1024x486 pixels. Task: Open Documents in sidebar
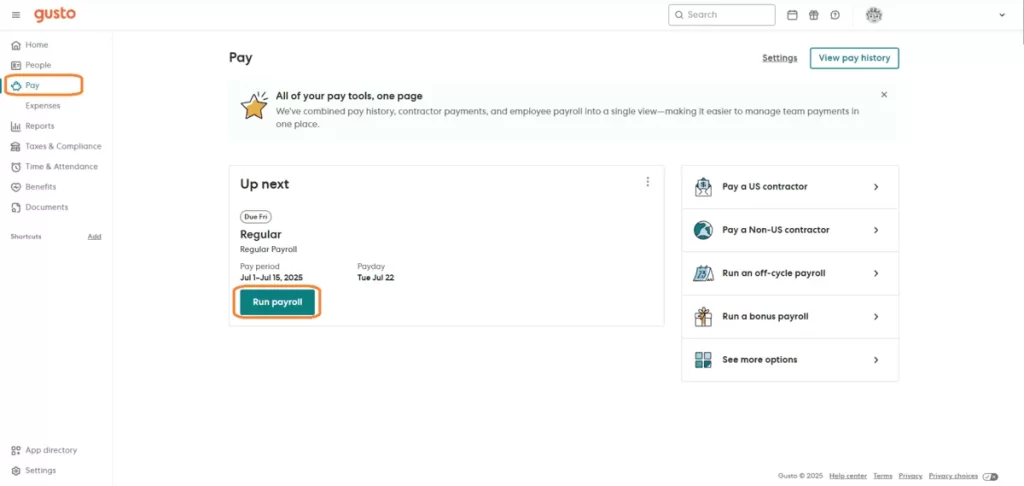pyautogui.click(x=46, y=207)
